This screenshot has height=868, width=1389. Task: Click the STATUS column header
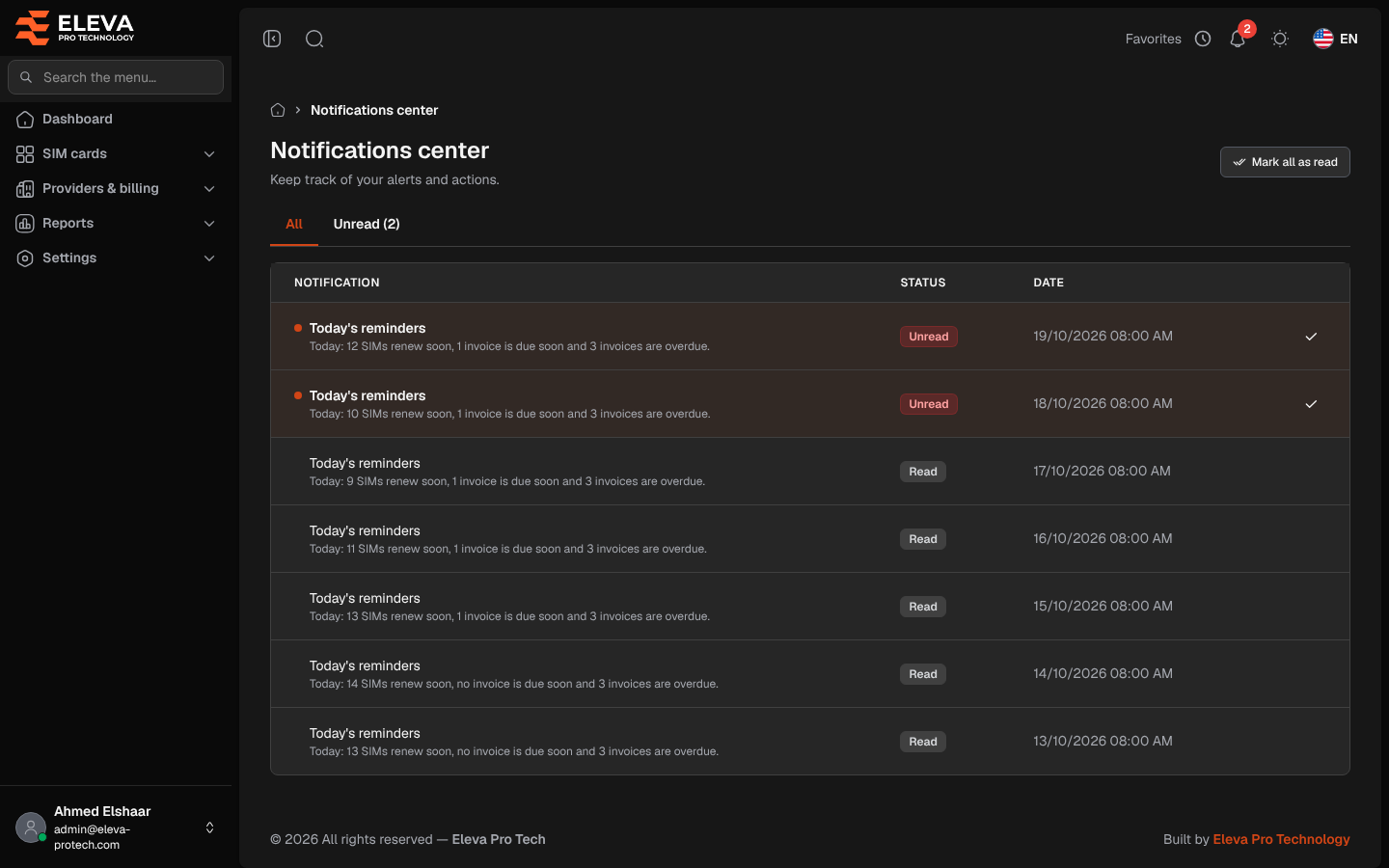pos(923,283)
